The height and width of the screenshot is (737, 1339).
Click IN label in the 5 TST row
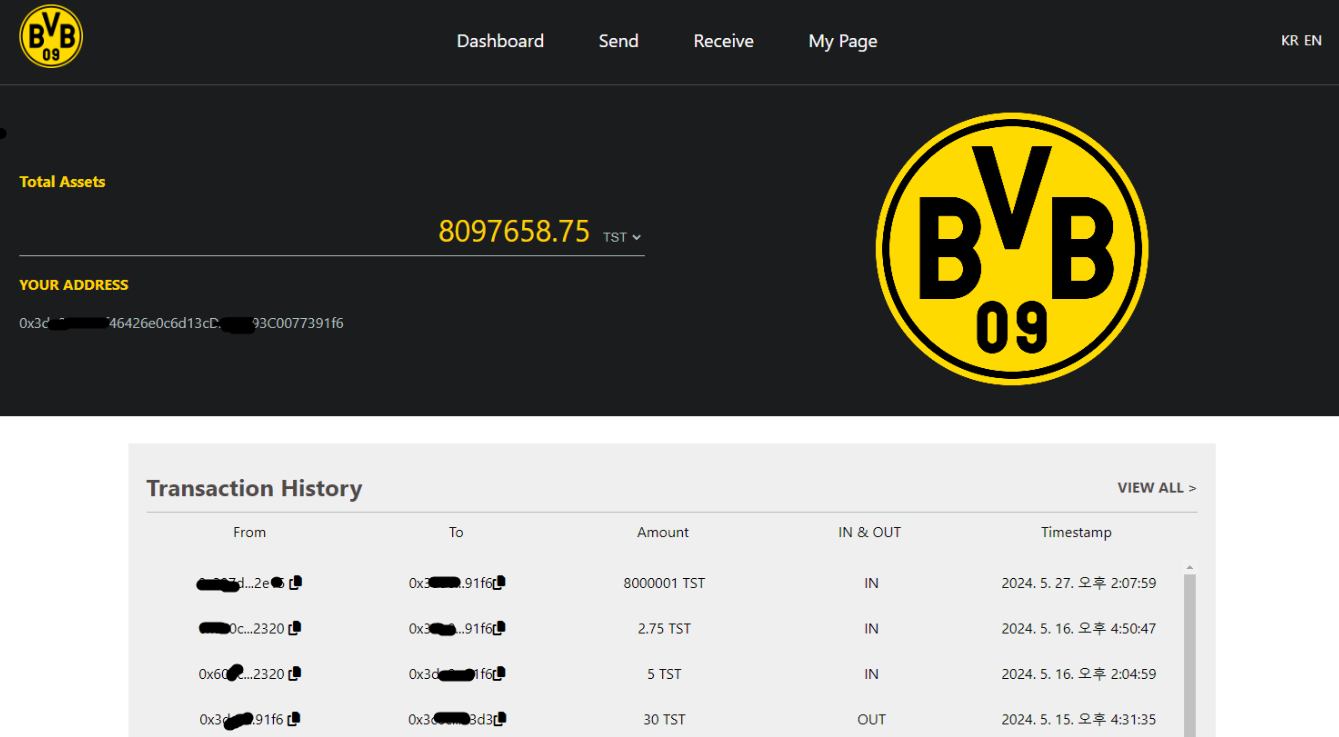(871, 674)
